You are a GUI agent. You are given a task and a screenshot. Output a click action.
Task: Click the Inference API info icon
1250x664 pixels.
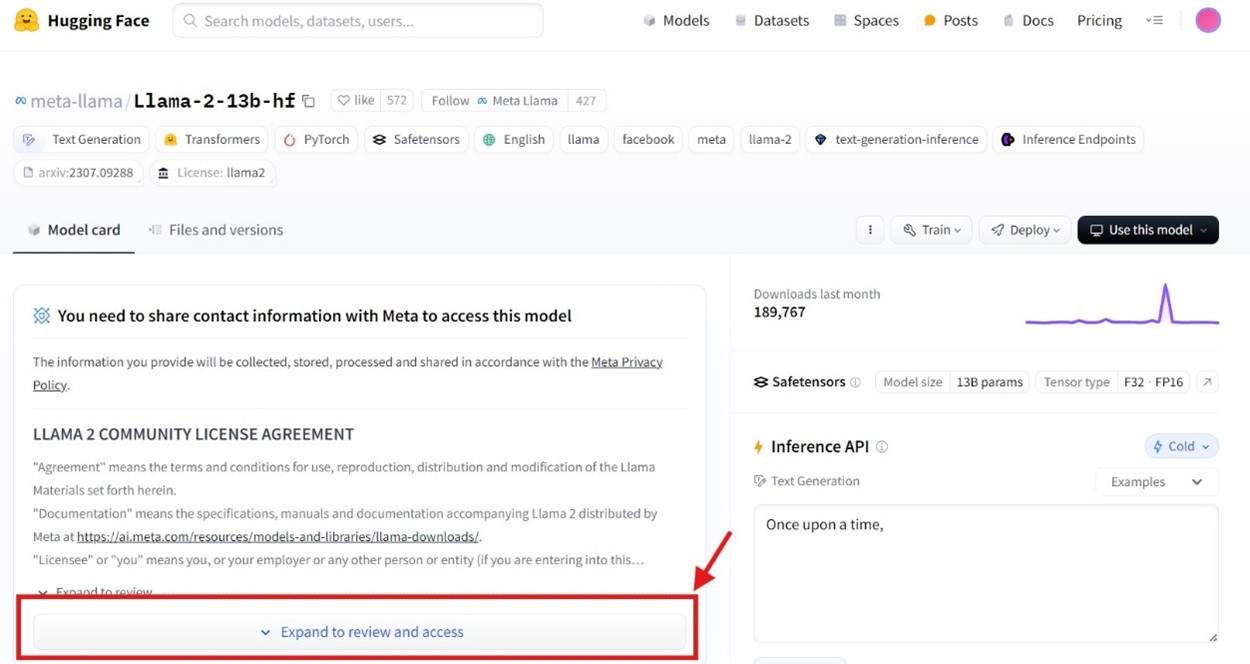[882, 447]
